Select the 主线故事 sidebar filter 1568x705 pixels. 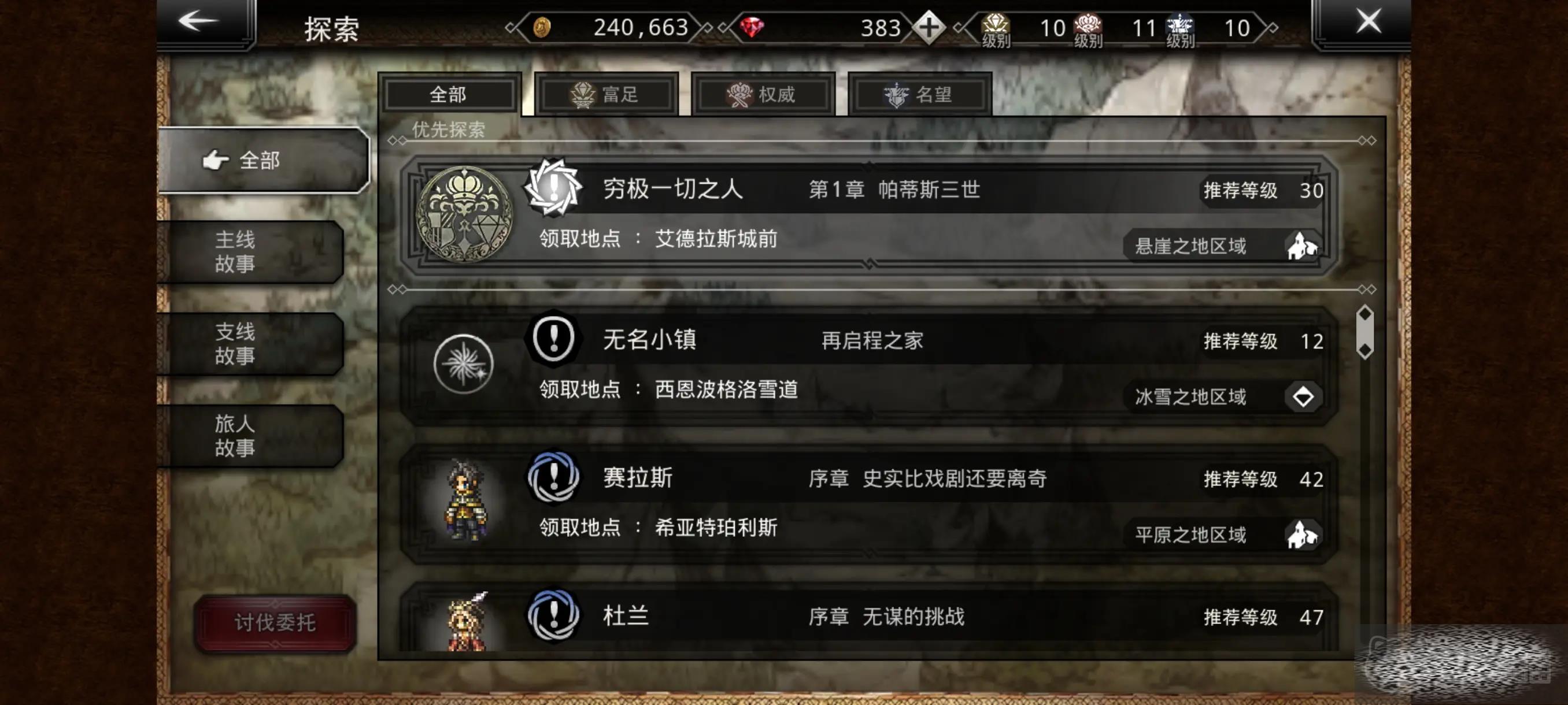250,251
